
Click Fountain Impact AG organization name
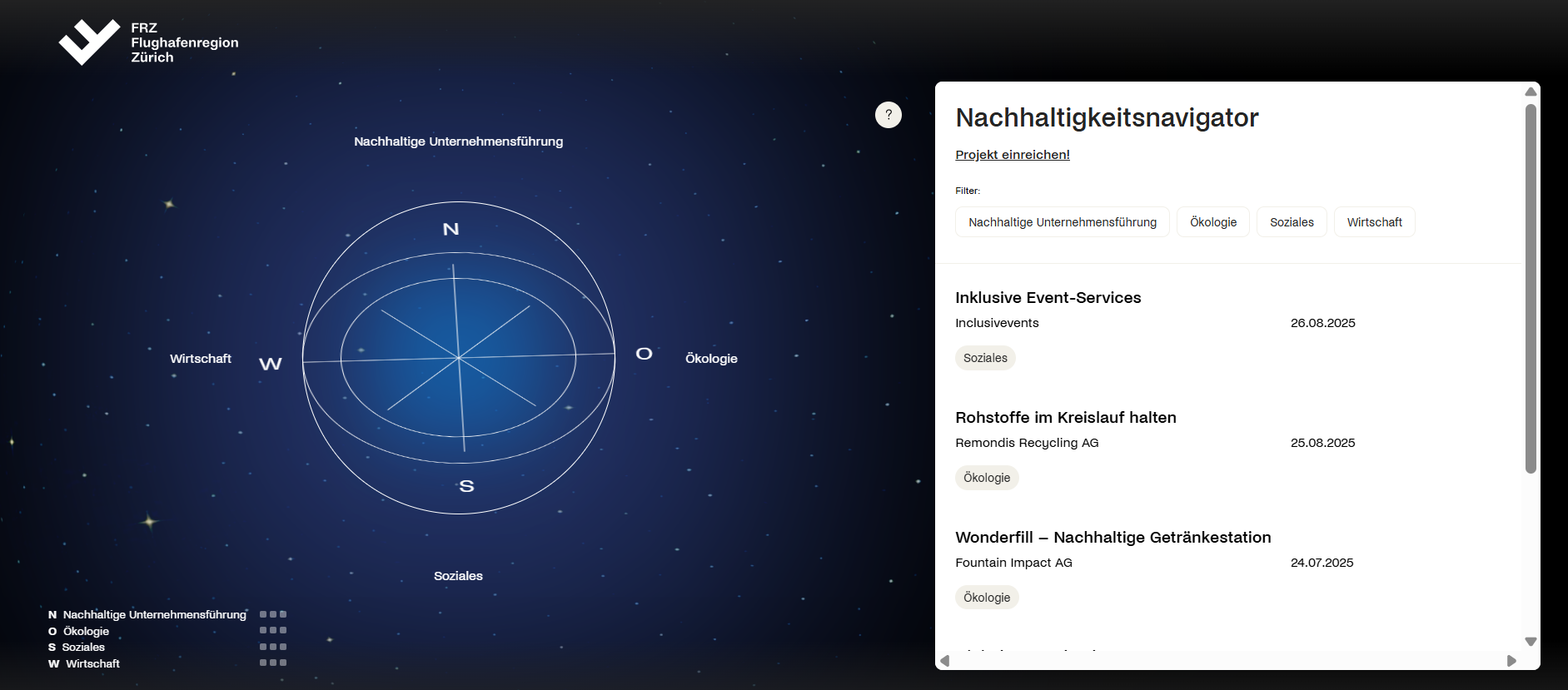pyautogui.click(x=1013, y=563)
